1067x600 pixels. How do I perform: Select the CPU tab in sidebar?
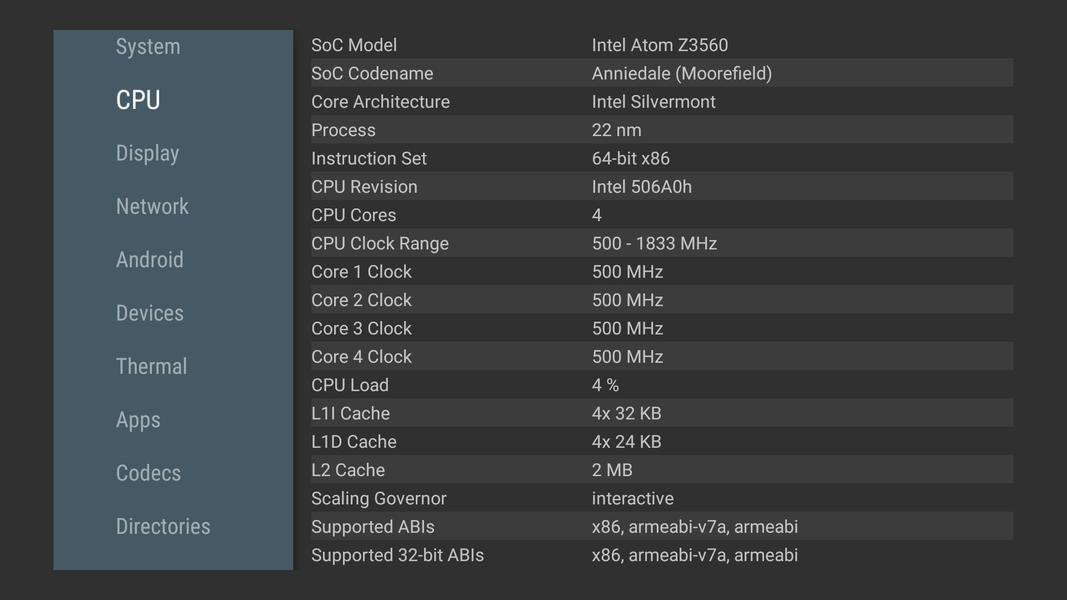pos(138,100)
